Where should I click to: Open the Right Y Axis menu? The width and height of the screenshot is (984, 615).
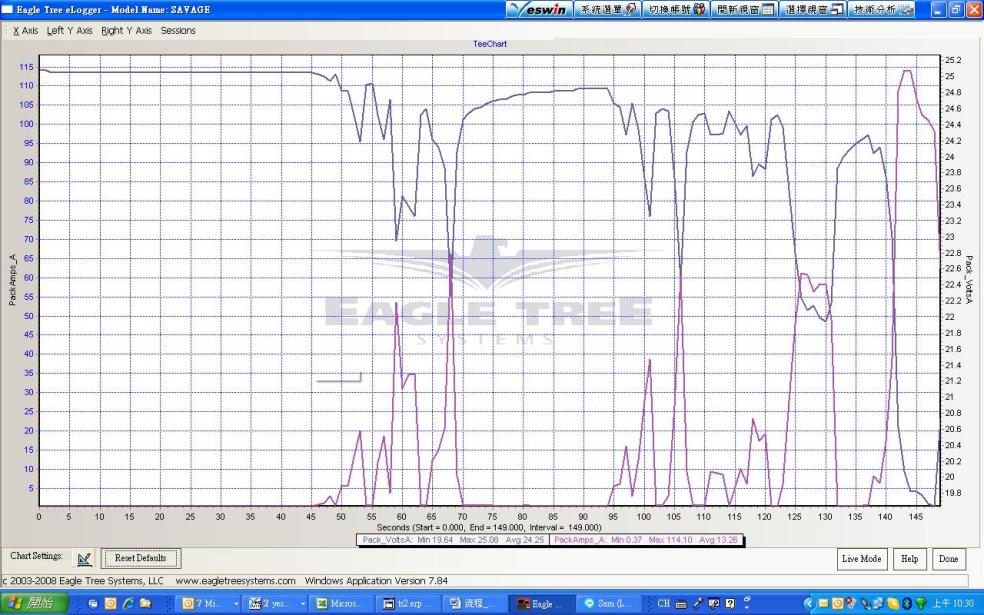tap(126, 30)
